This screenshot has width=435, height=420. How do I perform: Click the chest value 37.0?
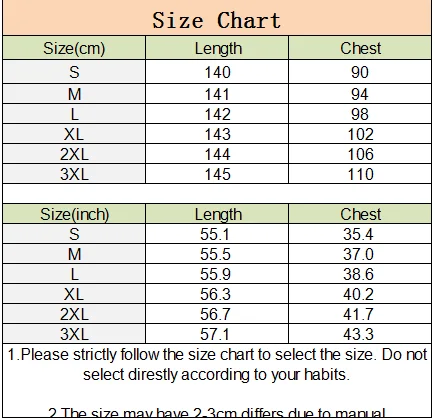pyautogui.click(x=358, y=254)
